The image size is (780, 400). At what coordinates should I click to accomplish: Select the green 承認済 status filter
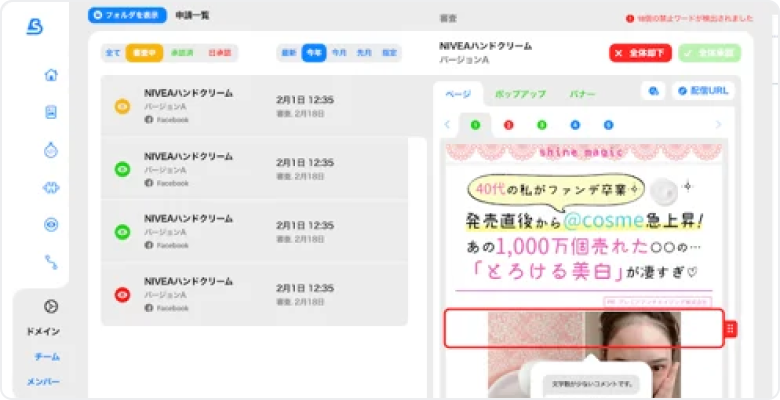[182, 53]
